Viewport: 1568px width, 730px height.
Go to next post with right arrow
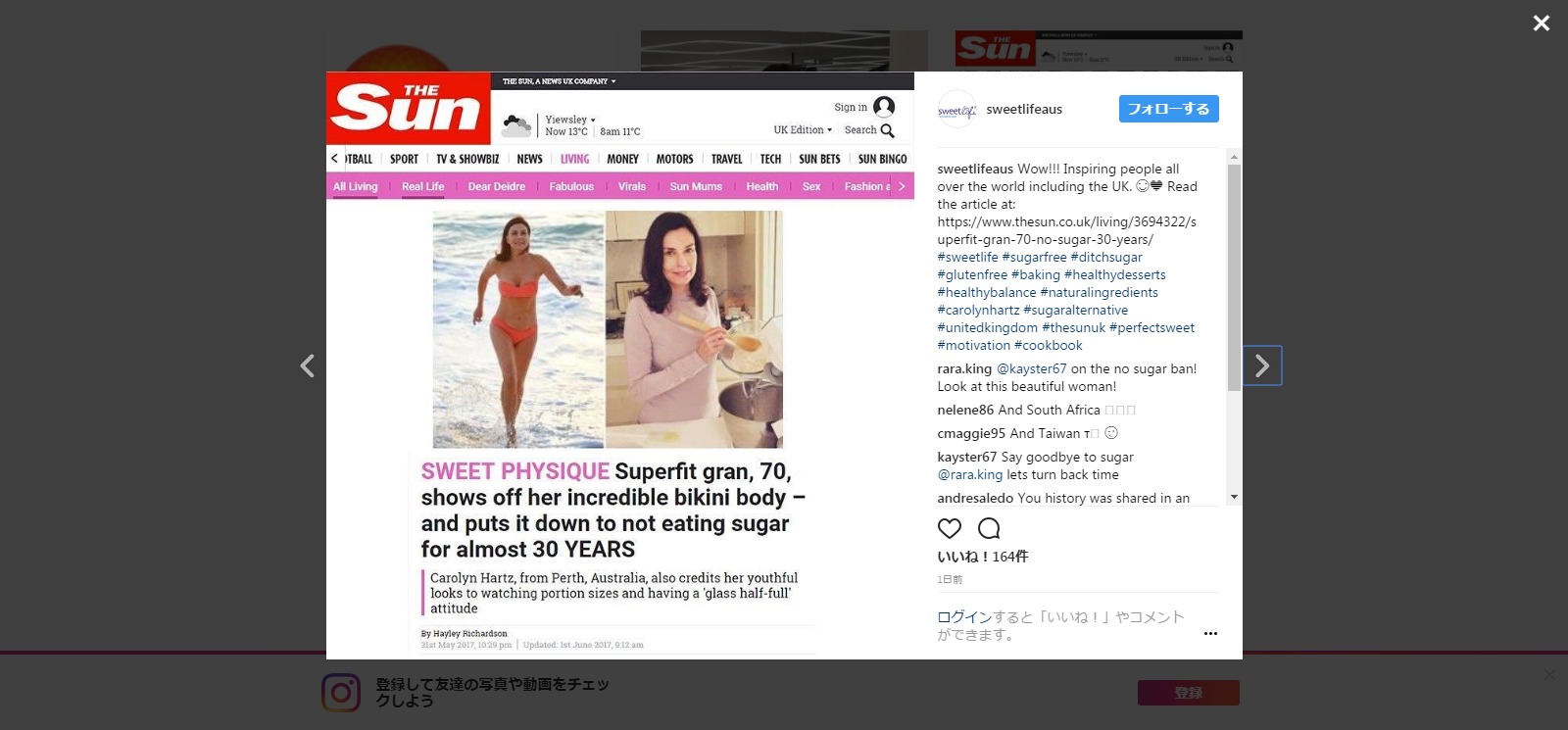click(1262, 365)
